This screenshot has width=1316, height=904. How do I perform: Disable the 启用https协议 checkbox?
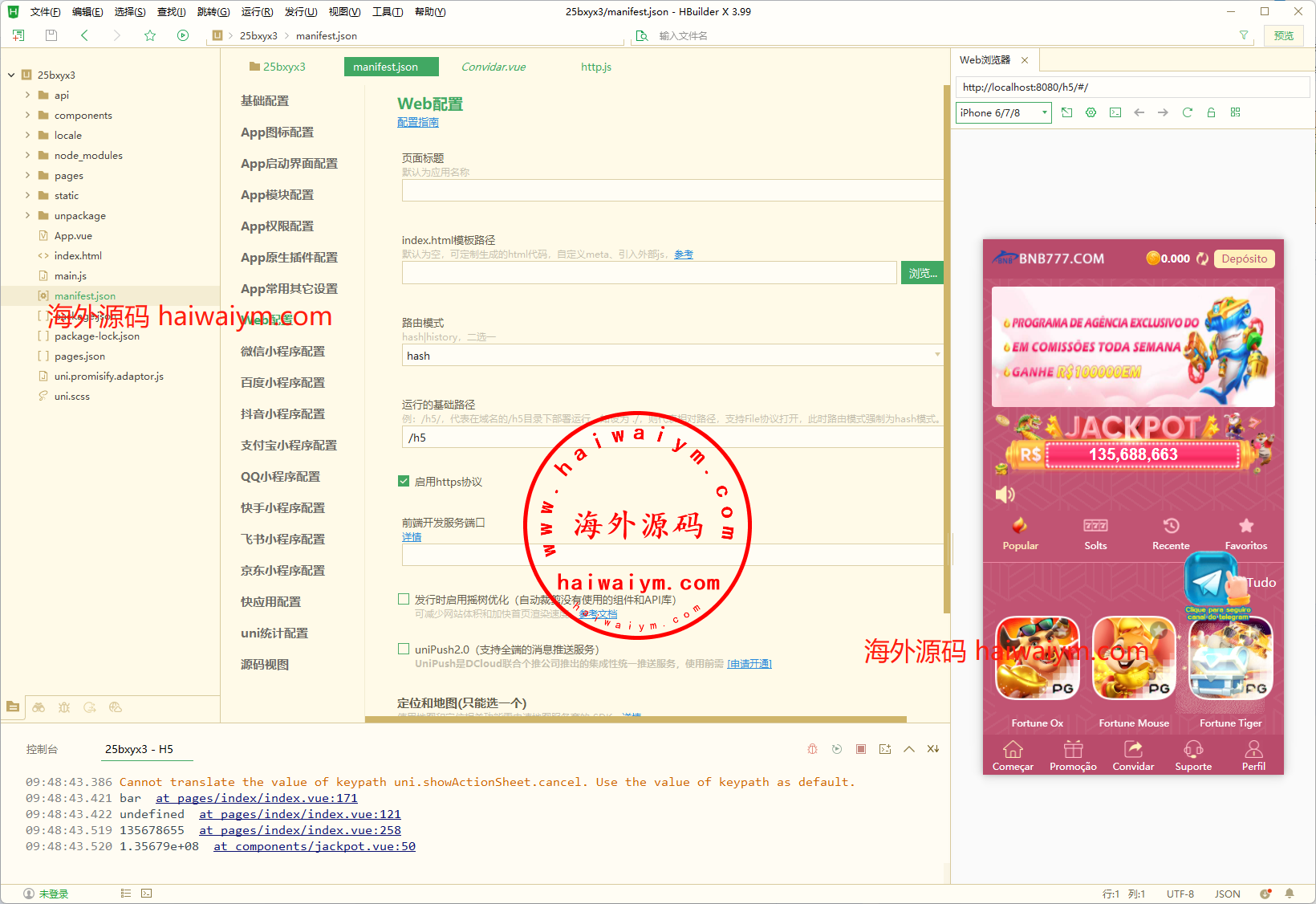coord(404,482)
